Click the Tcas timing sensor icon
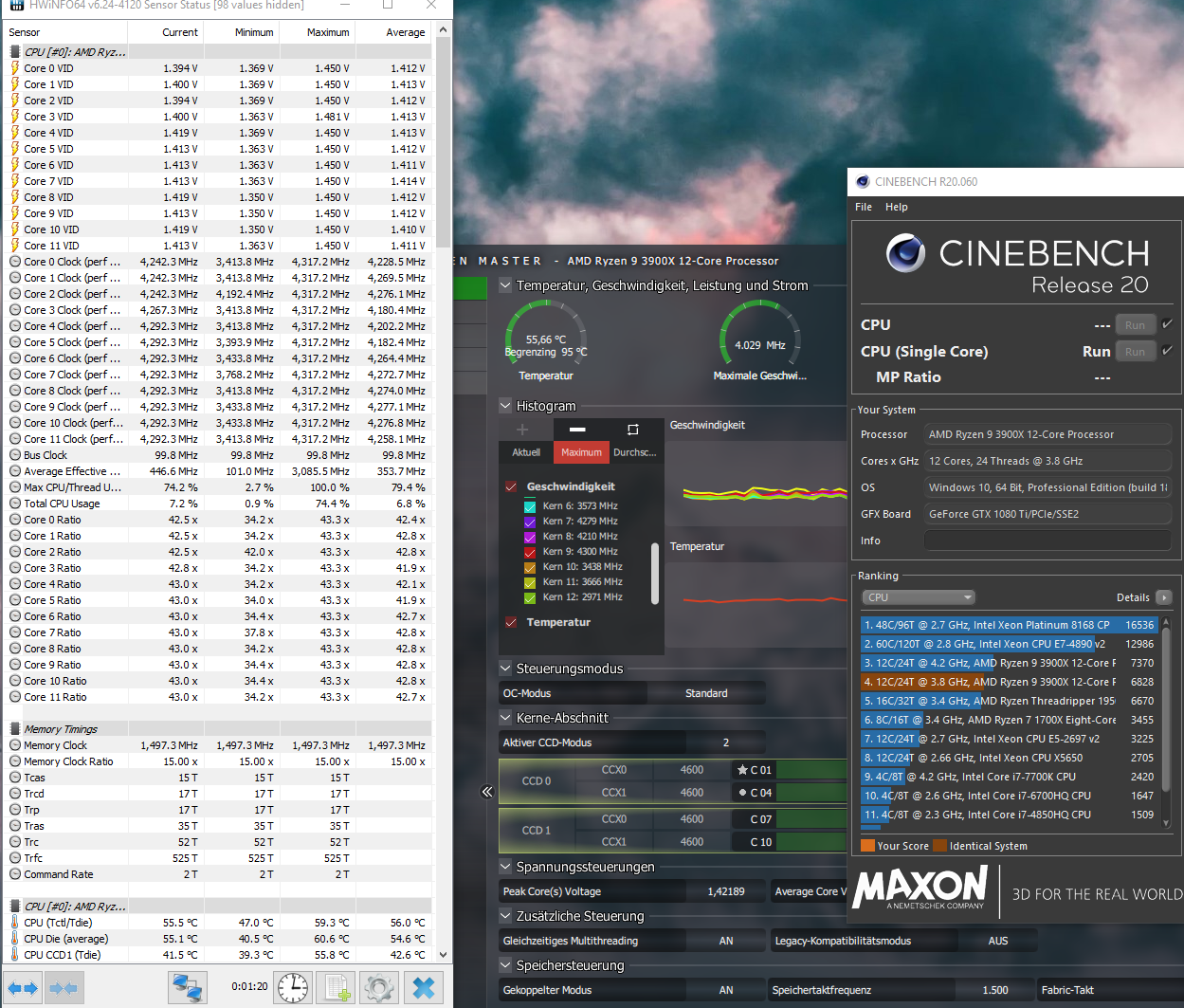This screenshot has height=1008, width=1184. [x=14, y=778]
